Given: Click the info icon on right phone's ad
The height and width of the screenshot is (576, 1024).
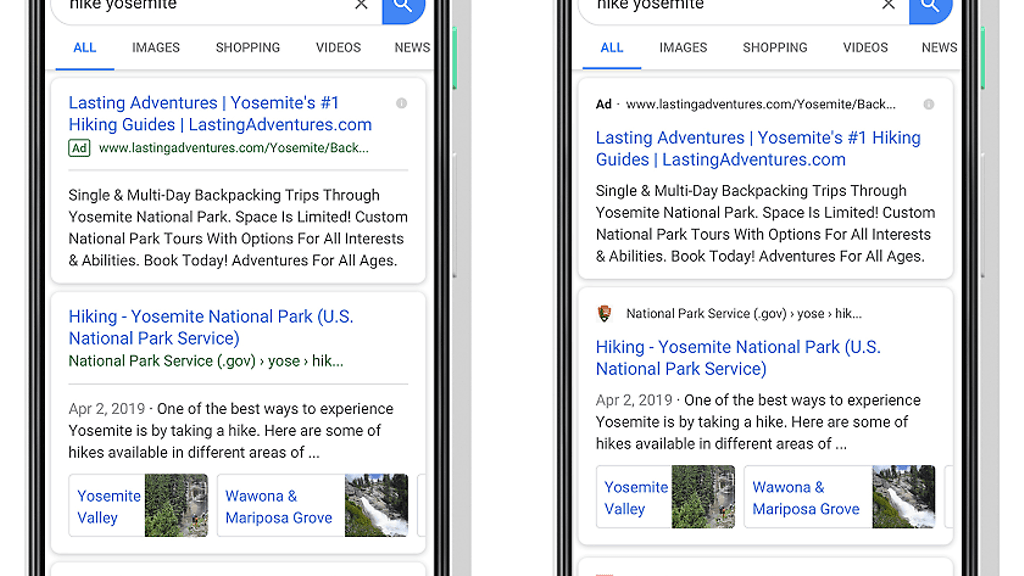Looking at the screenshot, I should [928, 104].
